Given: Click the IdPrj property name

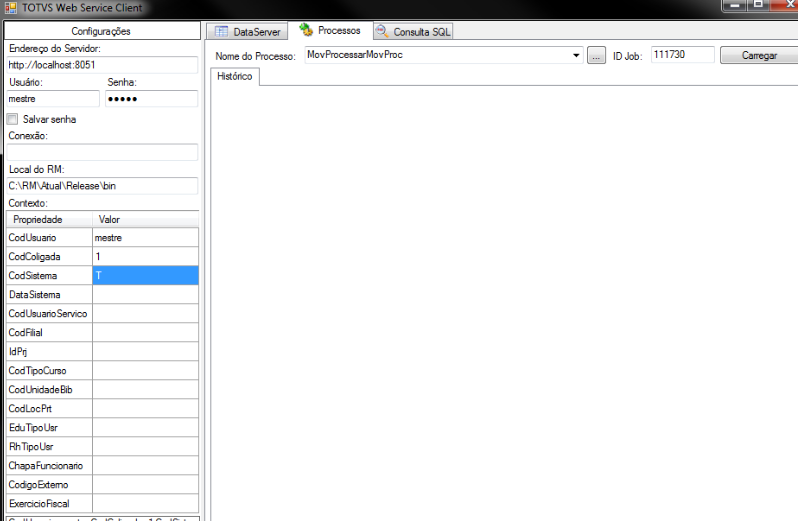Looking at the screenshot, I should (x=18, y=352).
